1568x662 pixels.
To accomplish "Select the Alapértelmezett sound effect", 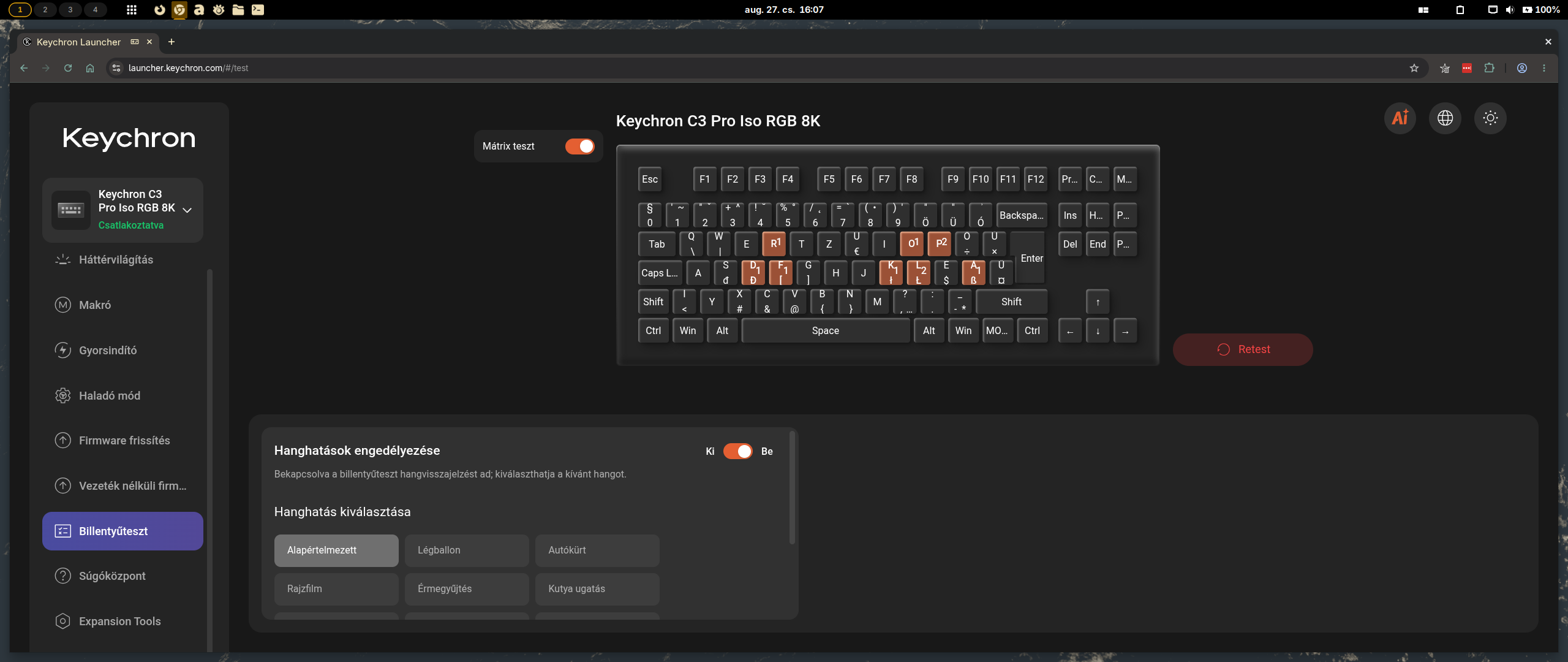I will coord(336,550).
